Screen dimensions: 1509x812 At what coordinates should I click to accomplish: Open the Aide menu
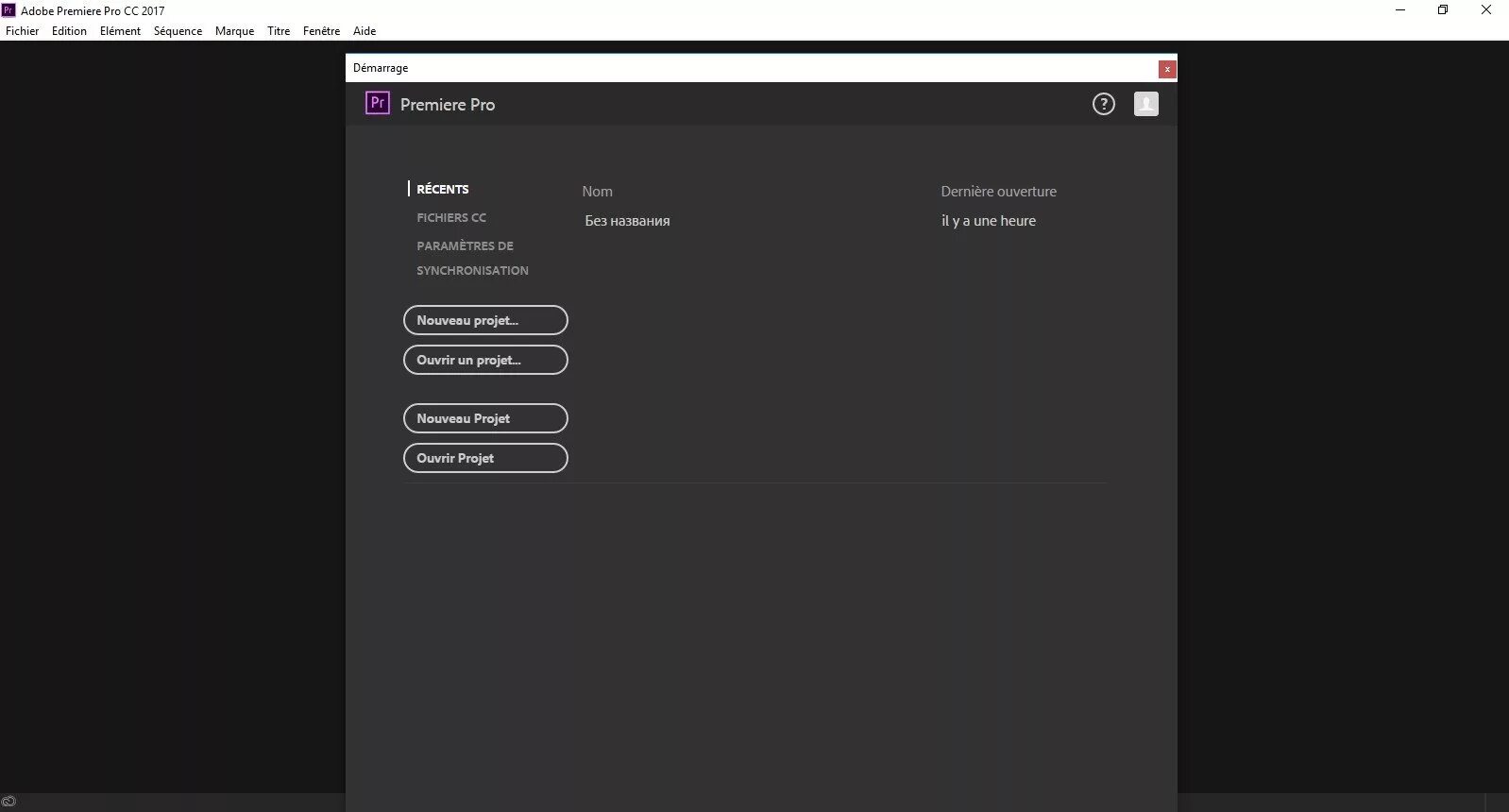[365, 31]
